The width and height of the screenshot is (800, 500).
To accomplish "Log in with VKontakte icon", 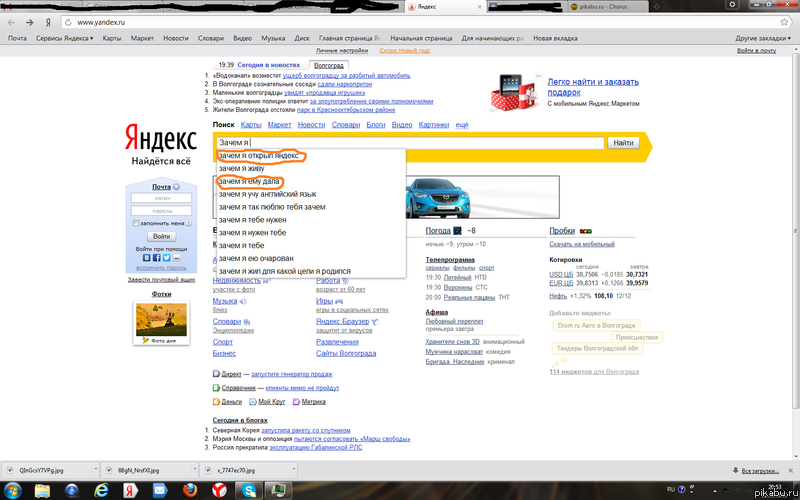I will (147, 258).
